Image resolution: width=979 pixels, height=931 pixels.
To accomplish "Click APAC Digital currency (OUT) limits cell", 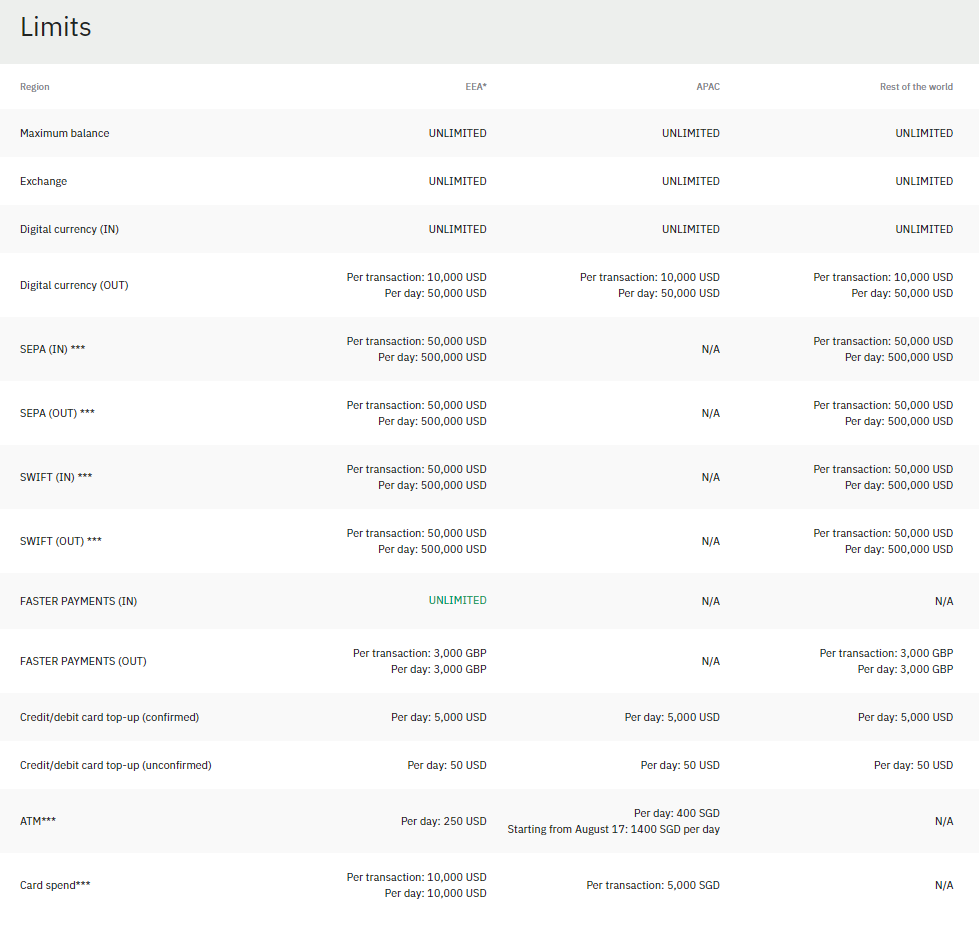I will [650, 285].
